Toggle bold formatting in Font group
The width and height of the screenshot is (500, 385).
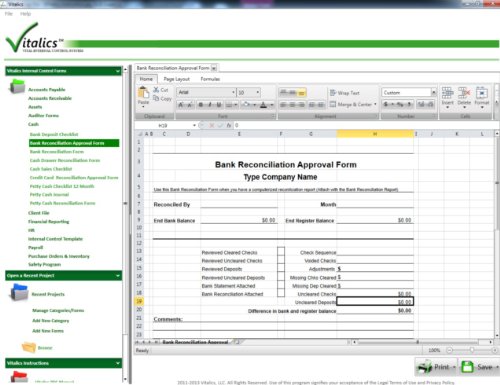tap(200, 105)
